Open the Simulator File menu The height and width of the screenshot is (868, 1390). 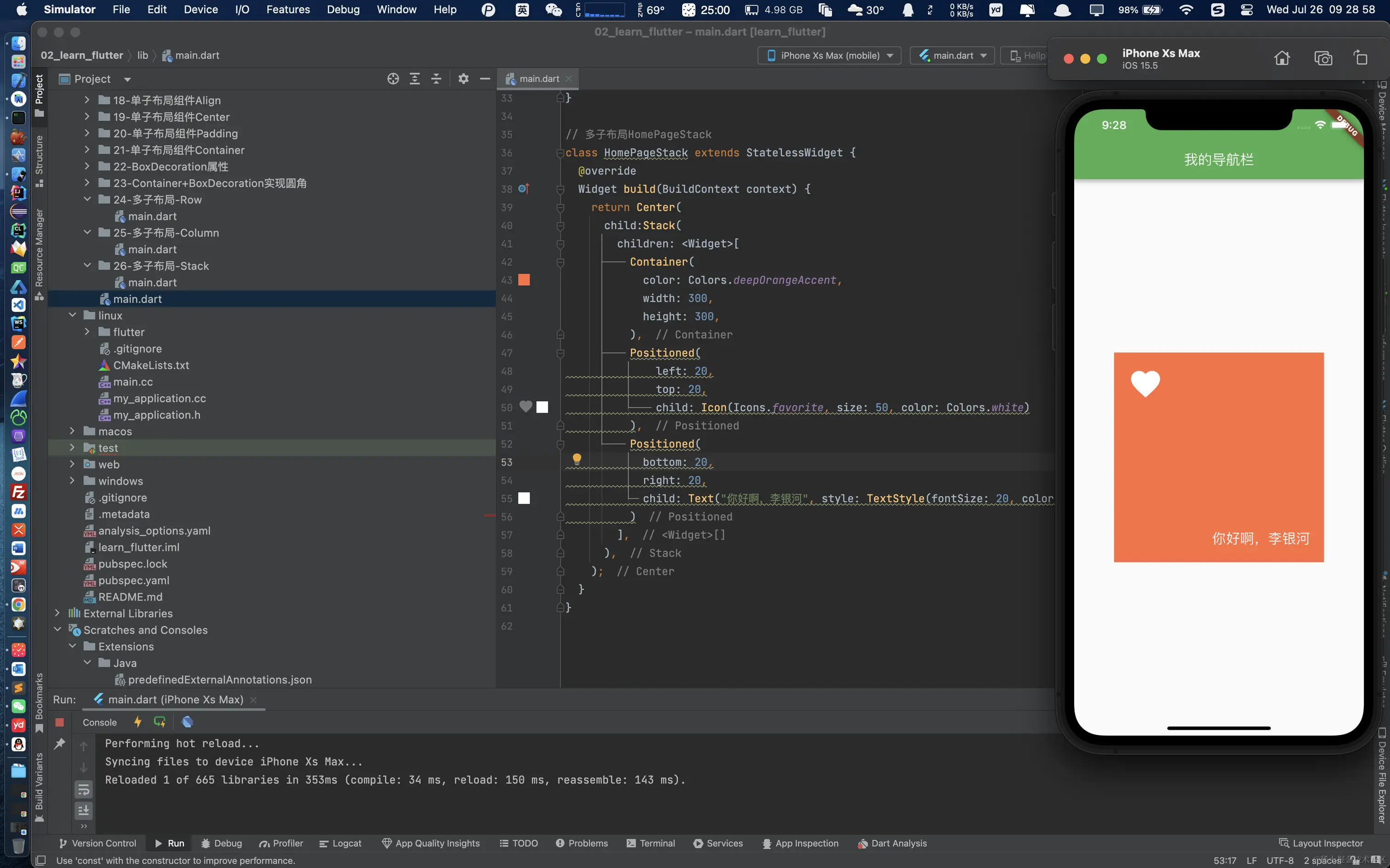pos(121,10)
